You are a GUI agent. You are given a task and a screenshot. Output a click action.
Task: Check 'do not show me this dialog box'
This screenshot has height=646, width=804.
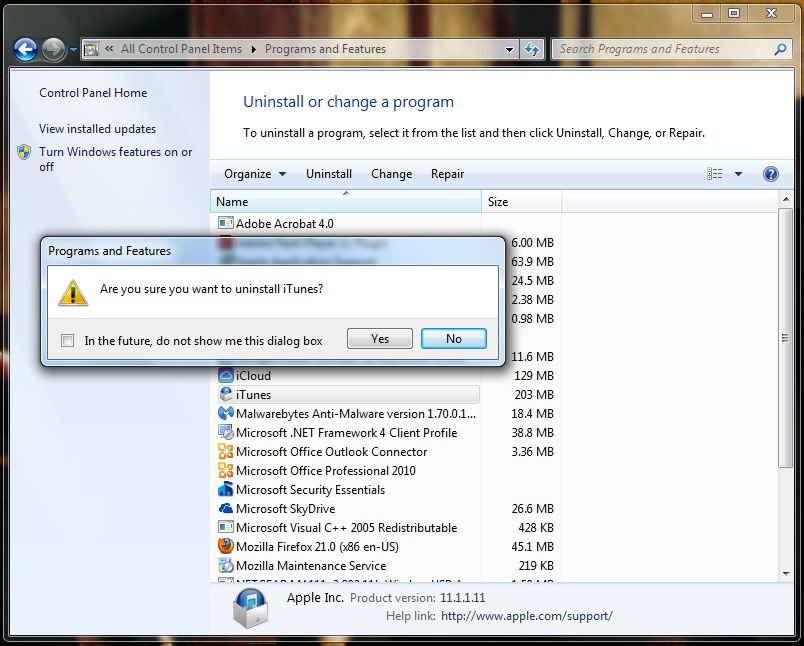click(x=68, y=340)
